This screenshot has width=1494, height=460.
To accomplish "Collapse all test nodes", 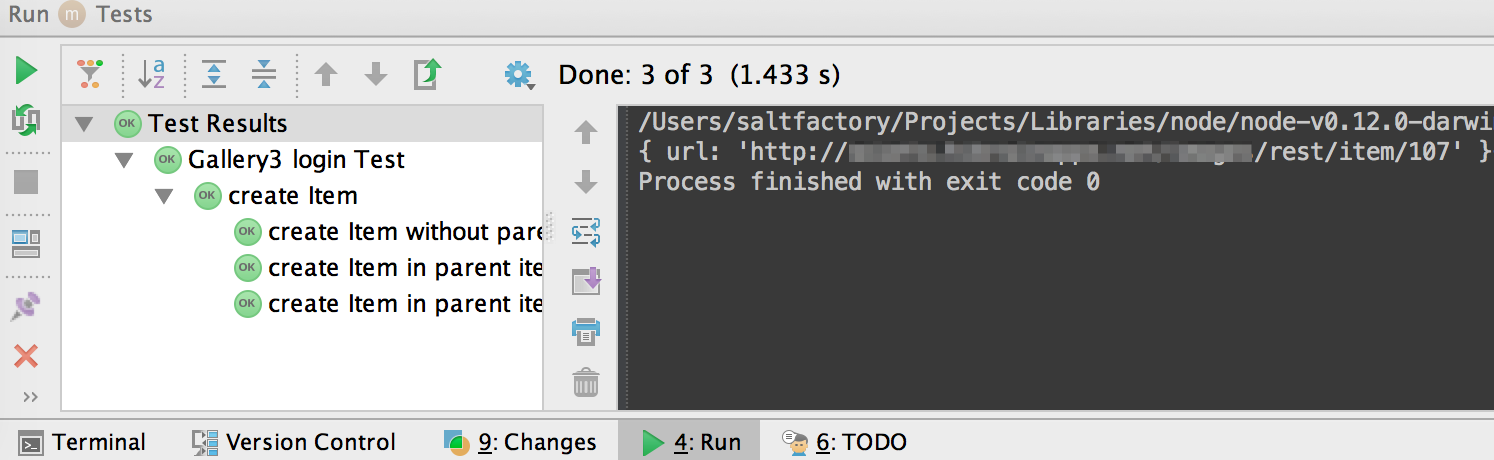I will [264, 73].
